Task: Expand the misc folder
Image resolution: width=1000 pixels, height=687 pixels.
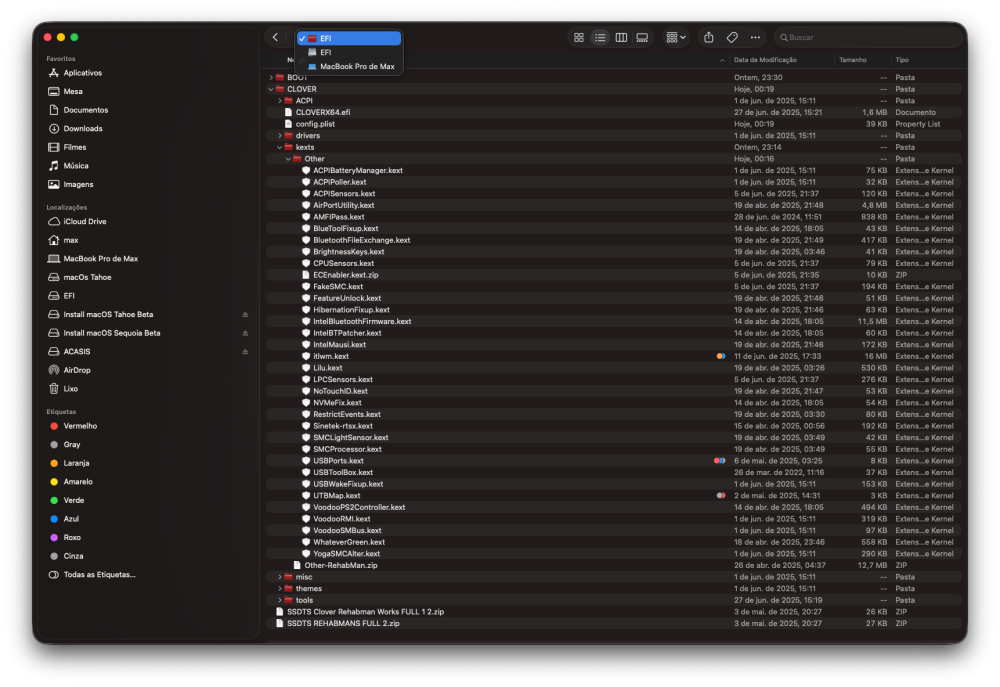Action: pyautogui.click(x=280, y=577)
